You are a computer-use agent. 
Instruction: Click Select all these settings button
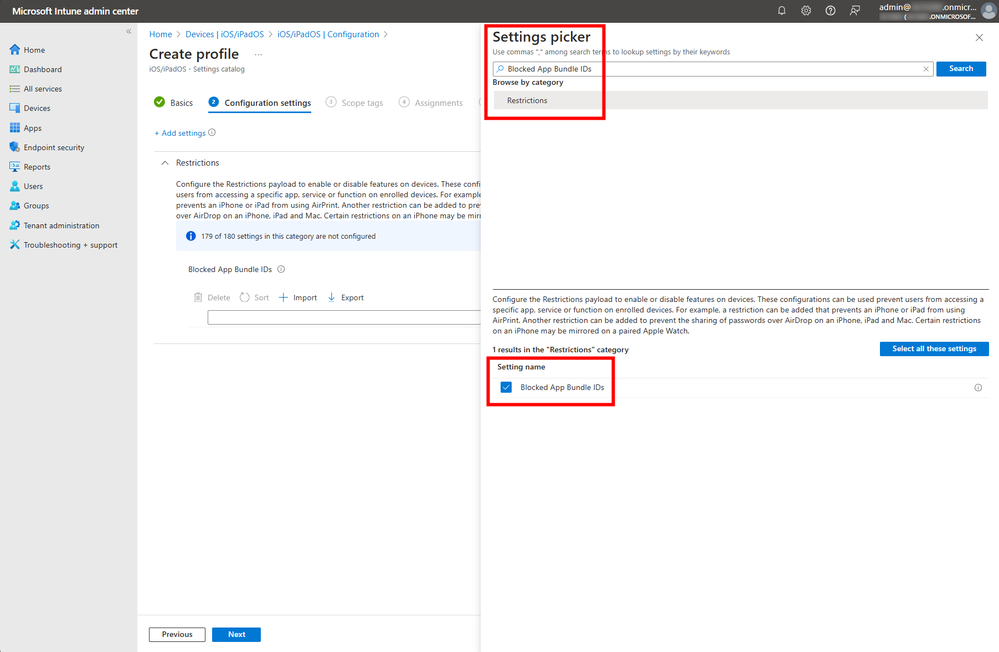(934, 349)
